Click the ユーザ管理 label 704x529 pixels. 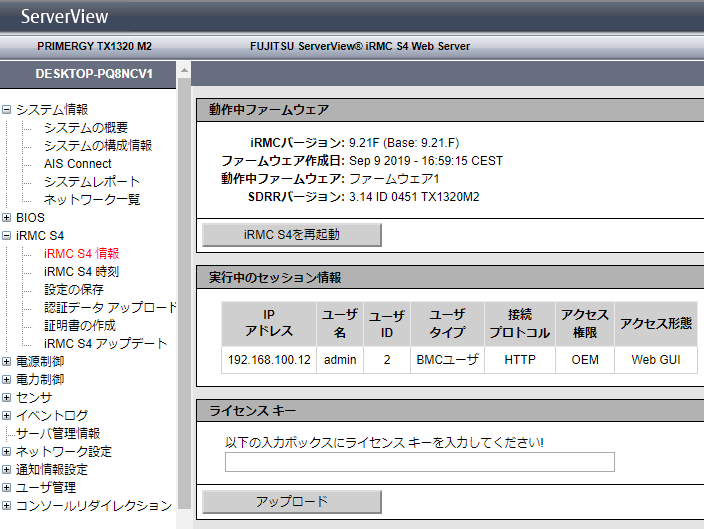point(46,488)
